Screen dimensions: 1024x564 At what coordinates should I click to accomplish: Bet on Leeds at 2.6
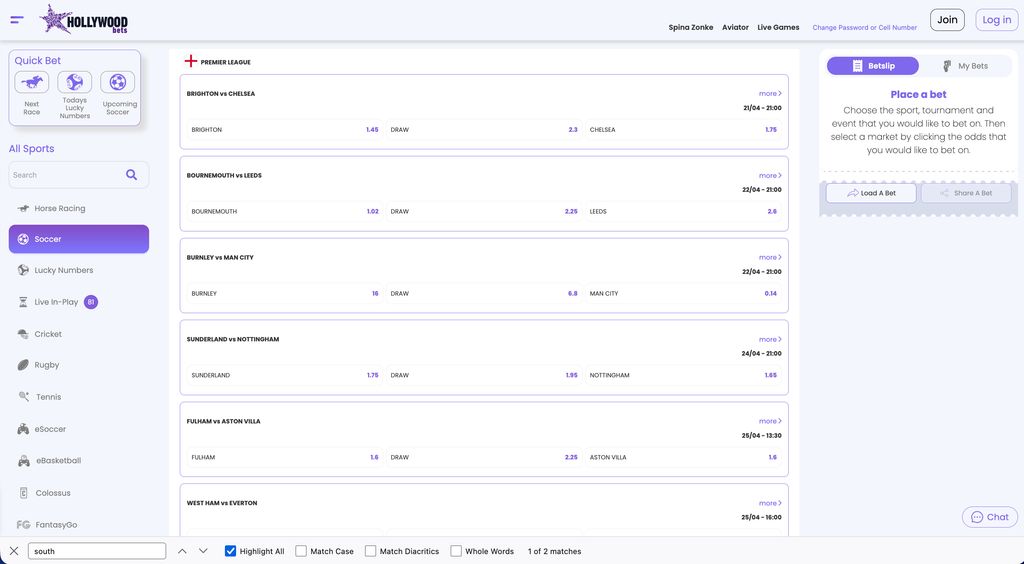[683, 212]
